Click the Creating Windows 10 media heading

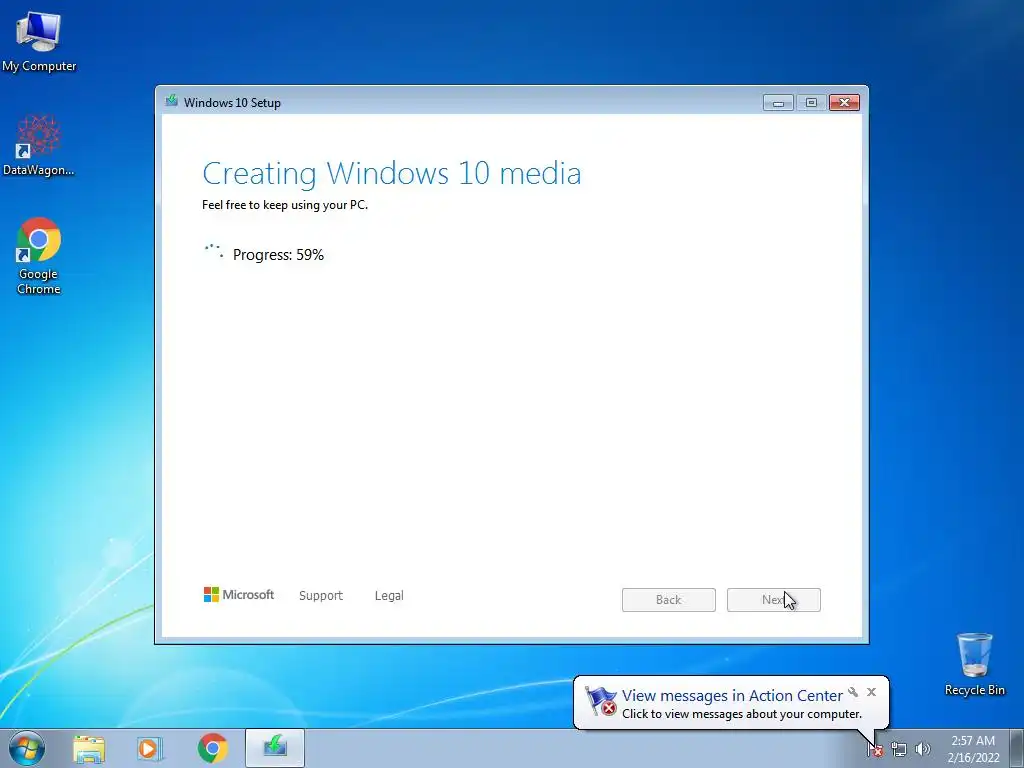(392, 173)
